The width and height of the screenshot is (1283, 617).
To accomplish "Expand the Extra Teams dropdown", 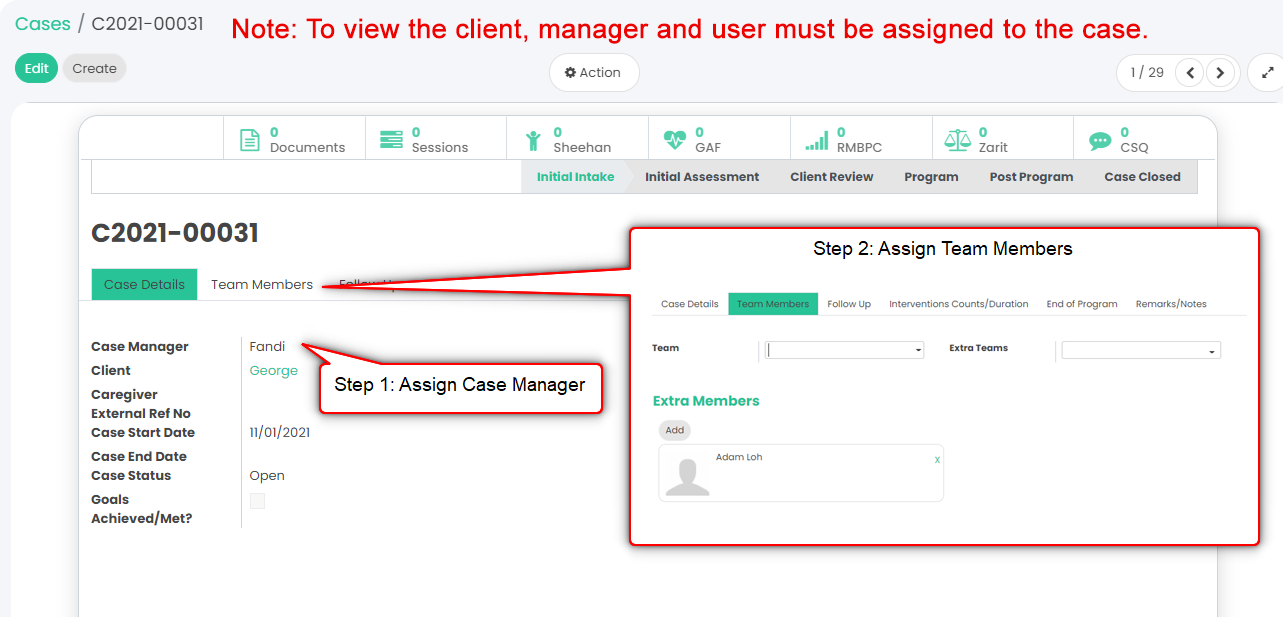I will (x=1140, y=351).
